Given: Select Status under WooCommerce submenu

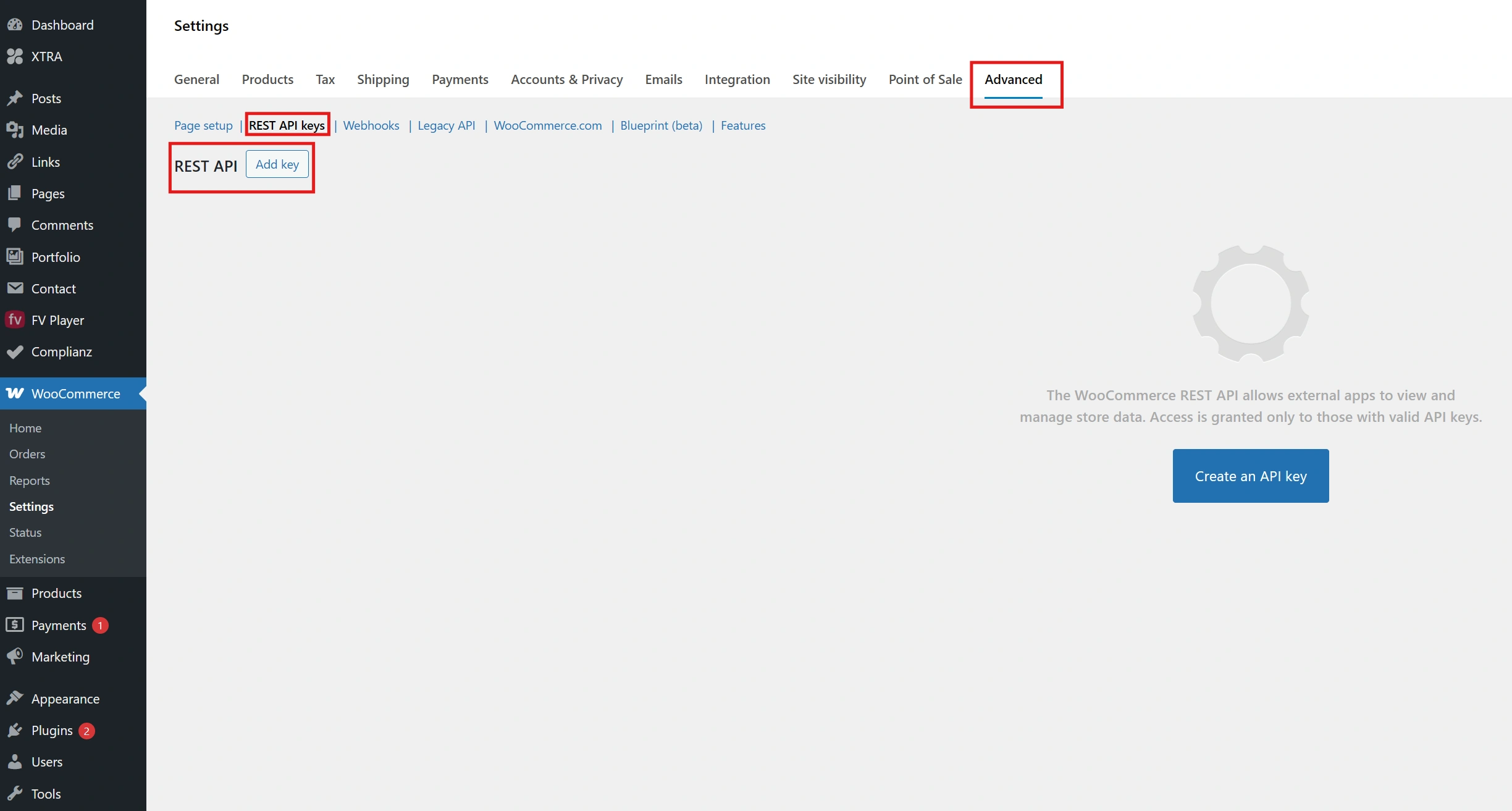Looking at the screenshot, I should 25,532.
